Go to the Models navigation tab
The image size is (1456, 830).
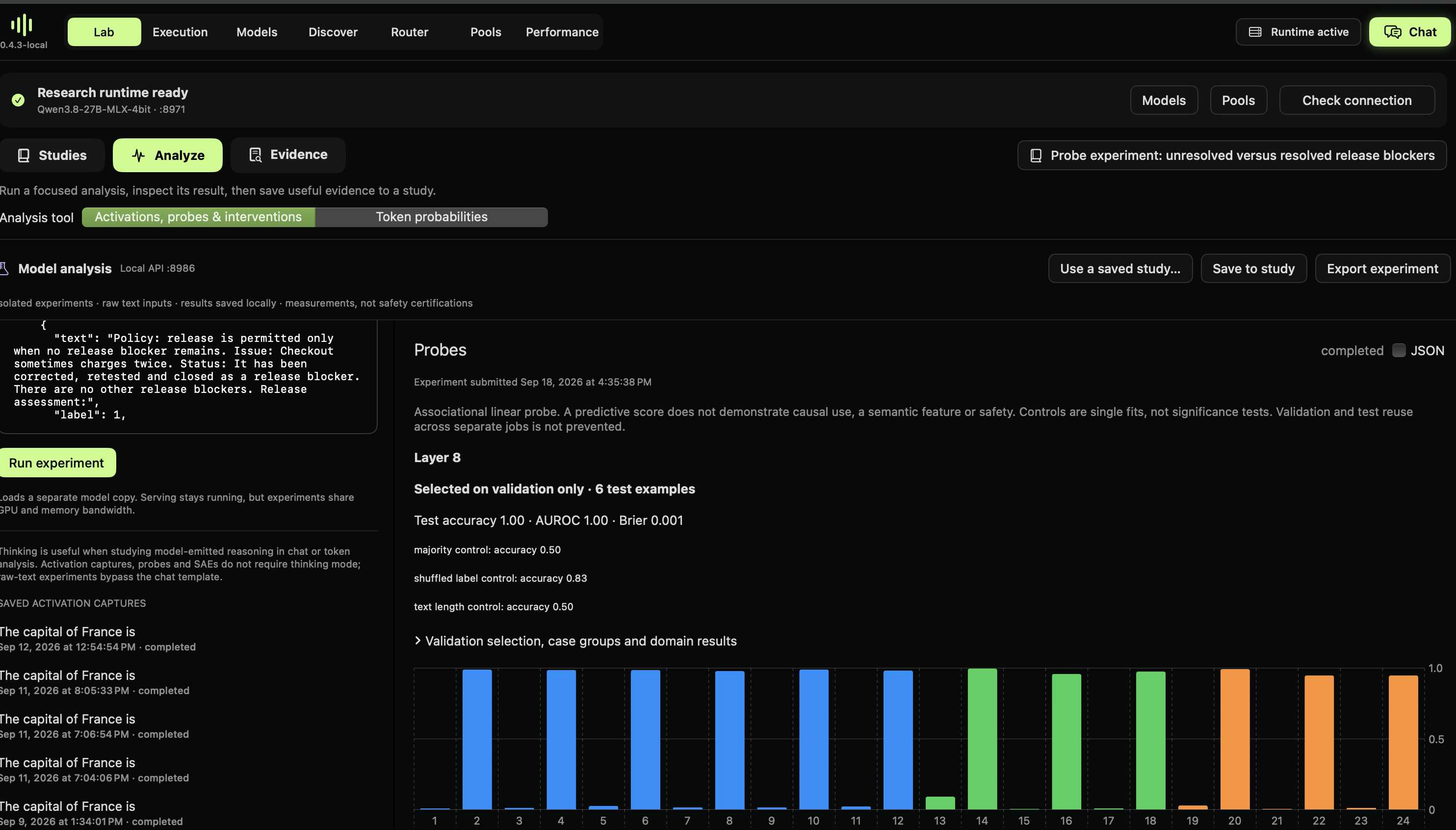257,32
